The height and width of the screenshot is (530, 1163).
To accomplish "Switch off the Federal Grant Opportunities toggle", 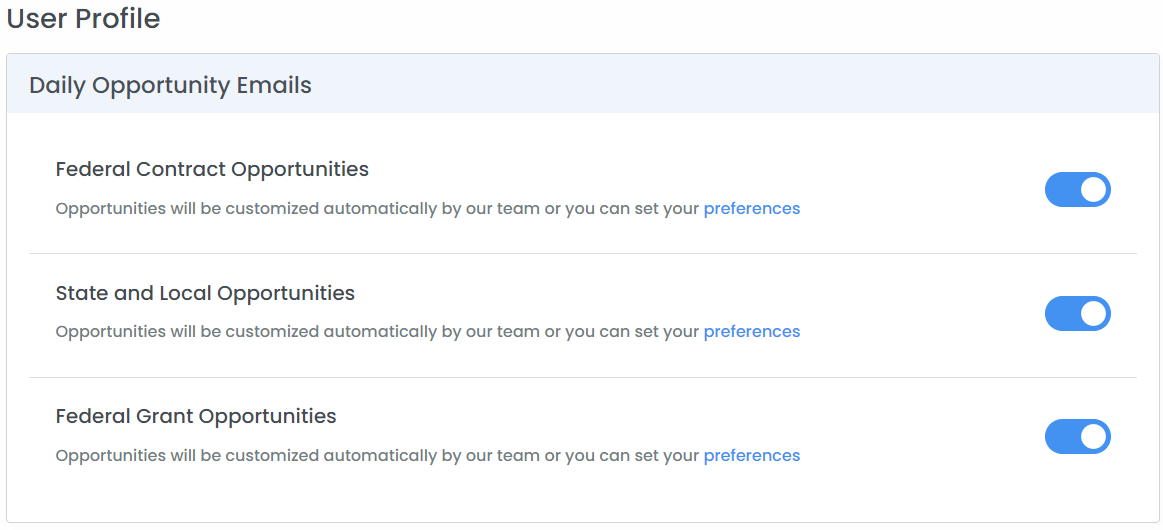I will coord(1078,437).
